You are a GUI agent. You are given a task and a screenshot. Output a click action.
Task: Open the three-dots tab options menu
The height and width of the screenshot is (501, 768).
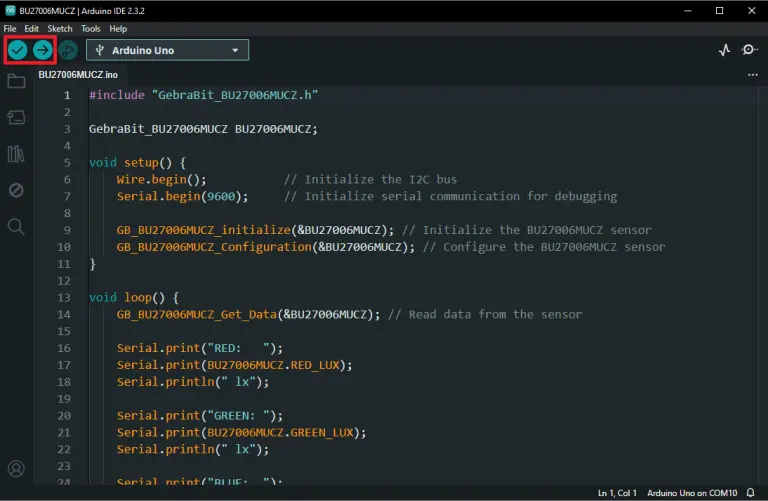[x=753, y=75]
